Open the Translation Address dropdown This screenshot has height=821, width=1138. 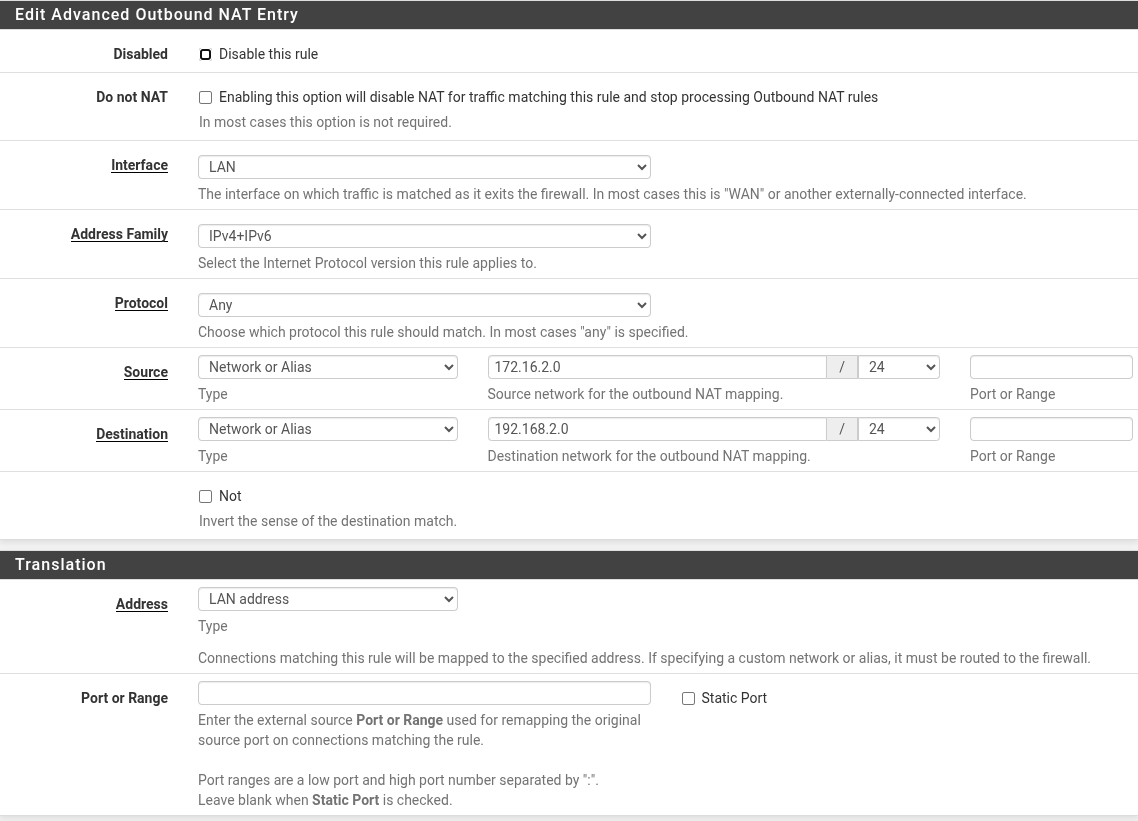(x=327, y=599)
